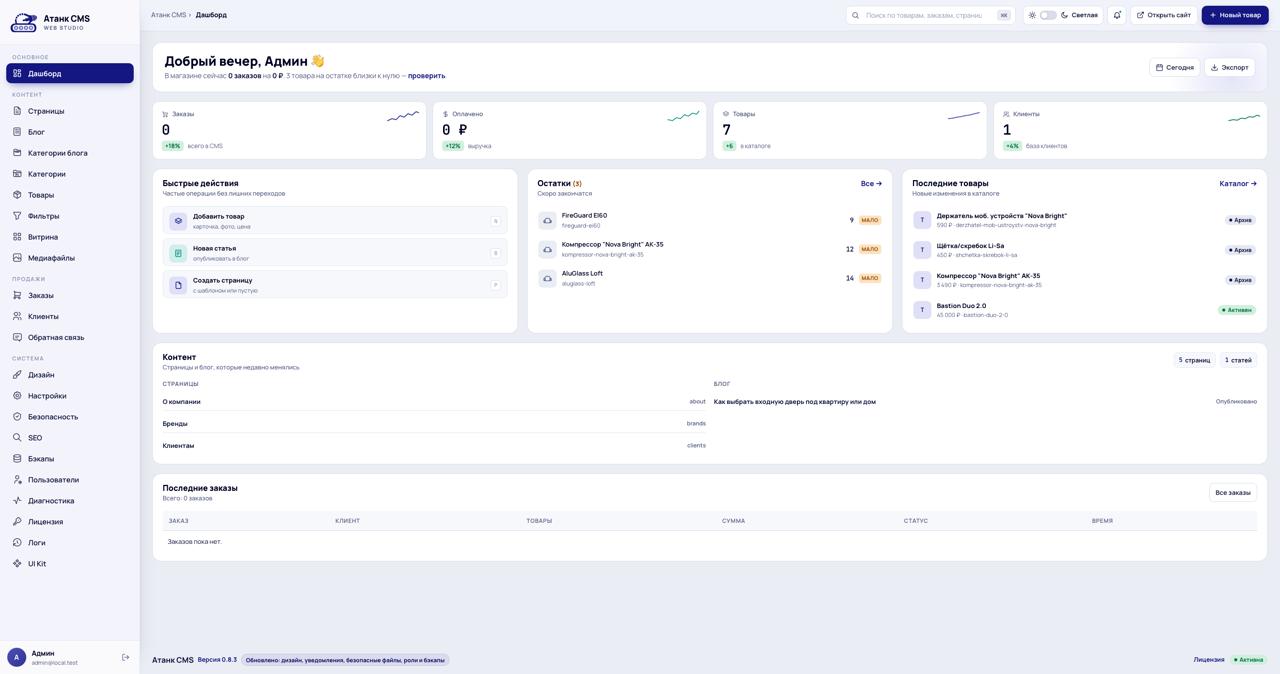Screen dimensions: 1280x674
Task: Follow the проверить link in the greeting
Action: point(427,76)
